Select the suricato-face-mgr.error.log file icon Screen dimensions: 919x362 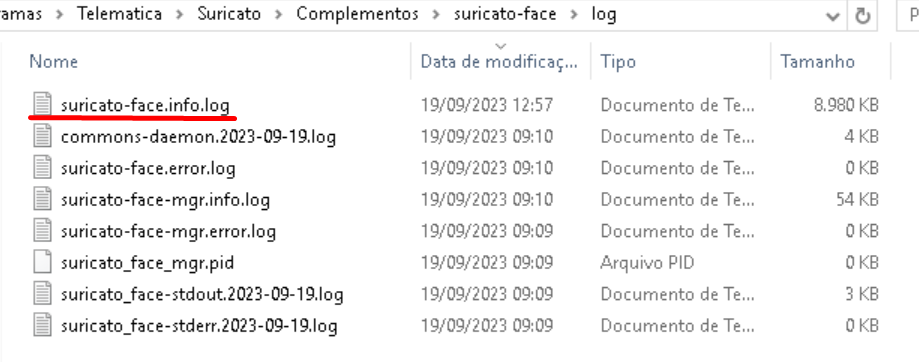point(42,231)
